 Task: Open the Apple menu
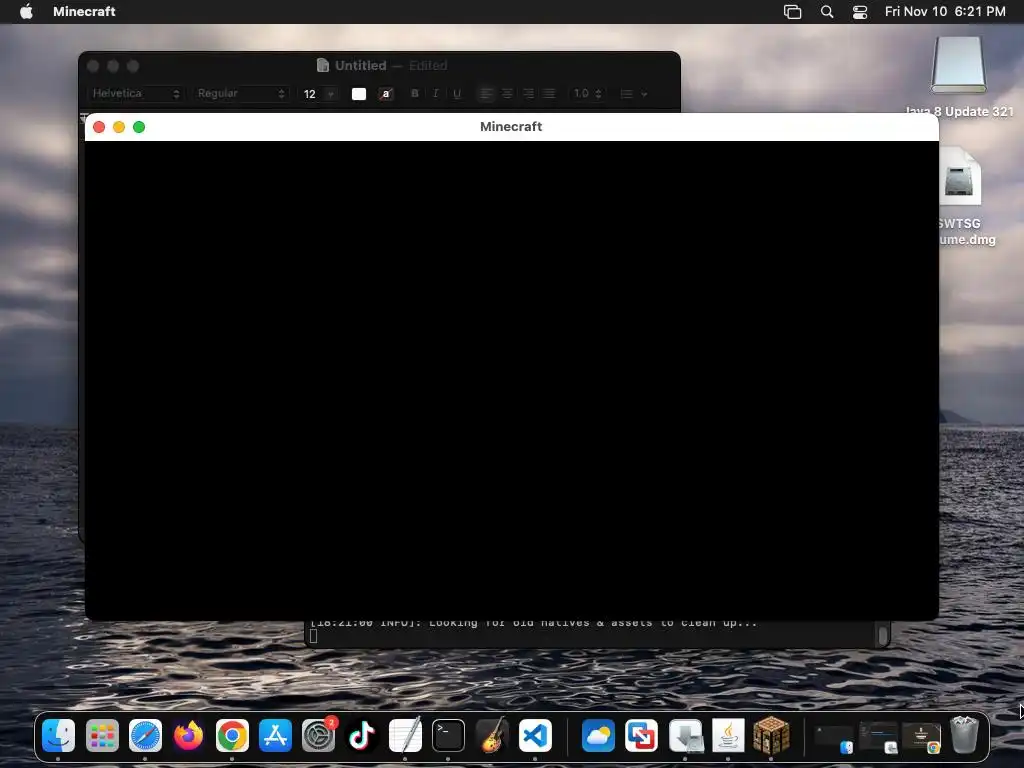tap(26, 11)
